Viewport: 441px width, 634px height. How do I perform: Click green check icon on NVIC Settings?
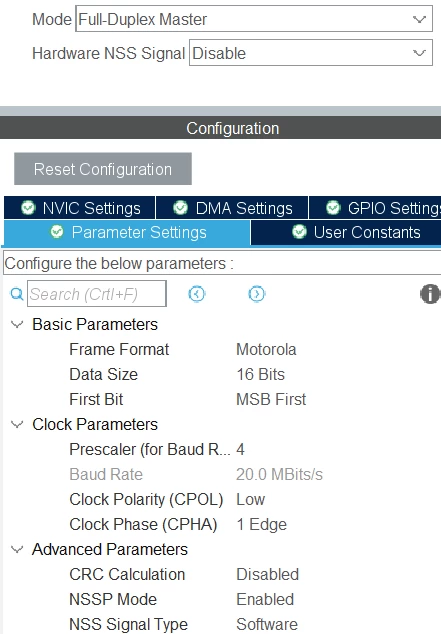(28, 208)
